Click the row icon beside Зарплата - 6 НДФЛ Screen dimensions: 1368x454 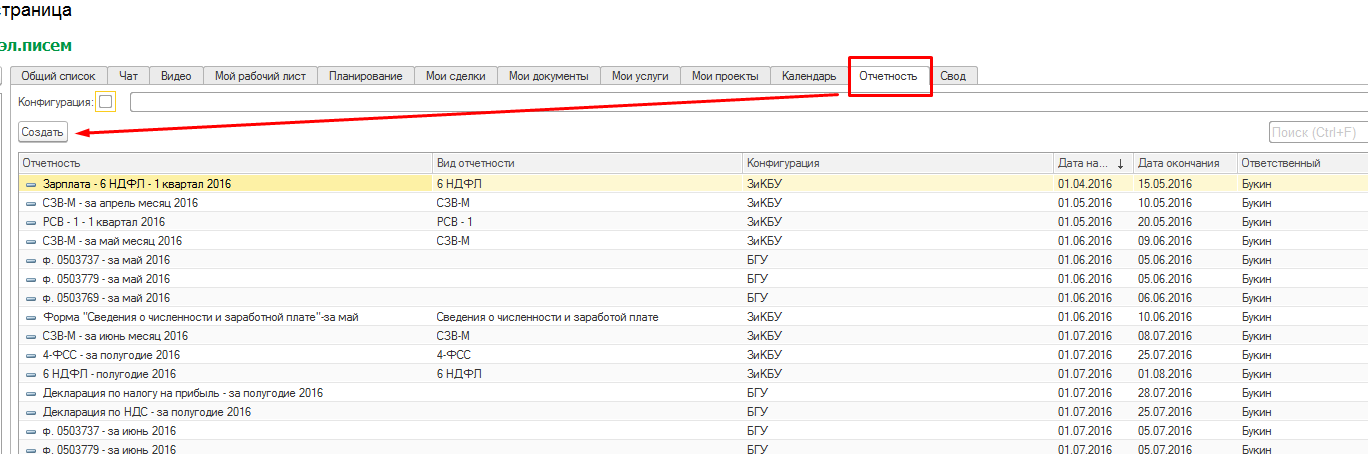(31, 184)
